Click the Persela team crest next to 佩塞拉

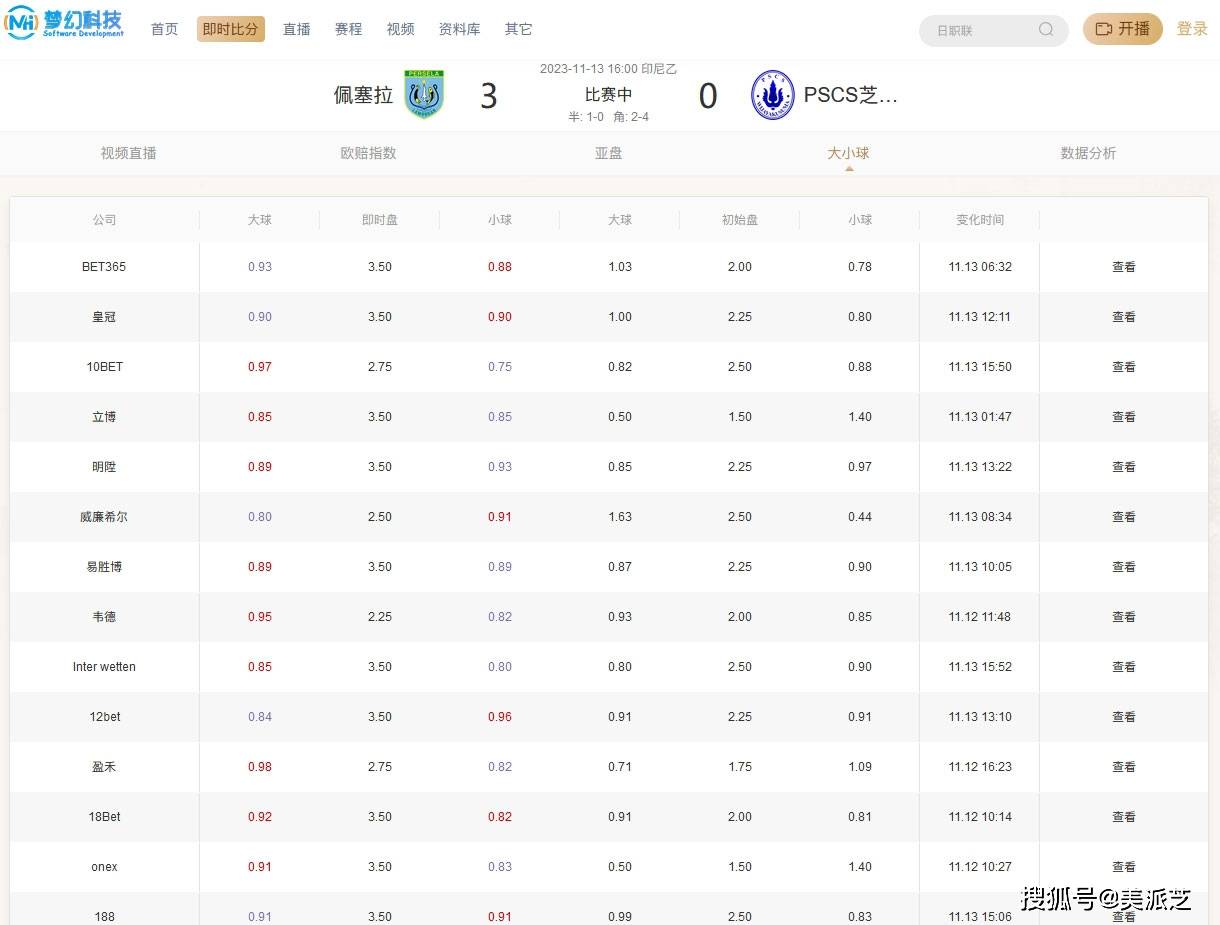pyautogui.click(x=424, y=95)
